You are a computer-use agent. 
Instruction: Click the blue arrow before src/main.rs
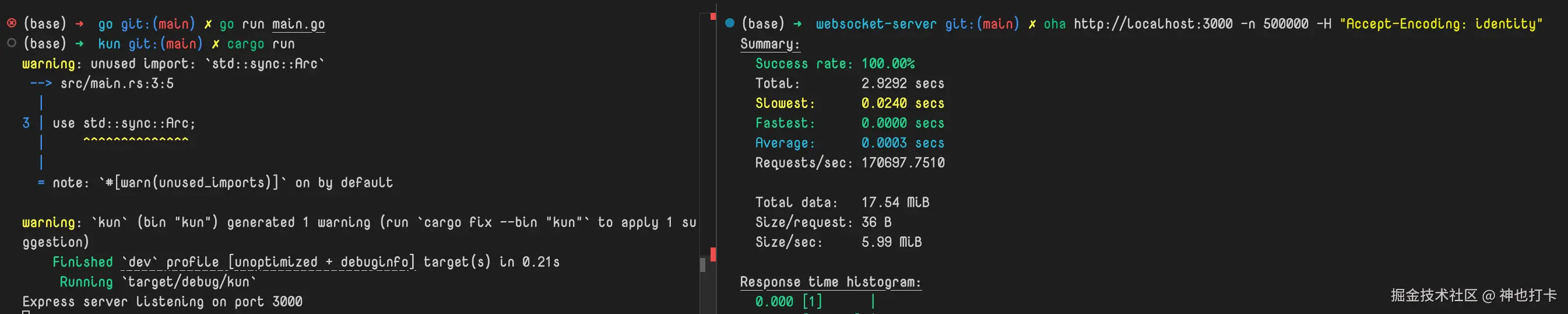pyautogui.click(x=41, y=83)
